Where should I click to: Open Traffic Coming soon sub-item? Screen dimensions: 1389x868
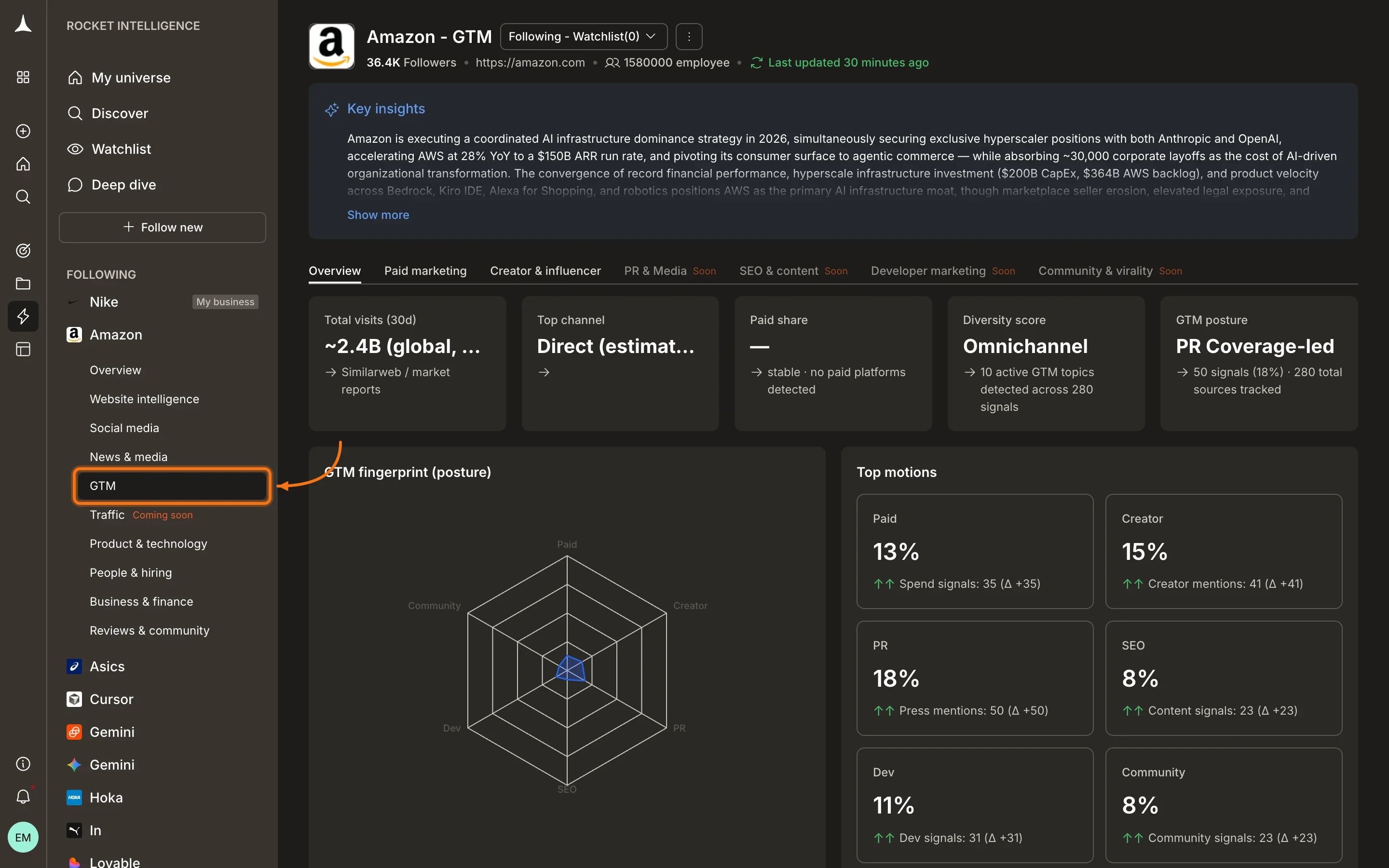(x=141, y=515)
